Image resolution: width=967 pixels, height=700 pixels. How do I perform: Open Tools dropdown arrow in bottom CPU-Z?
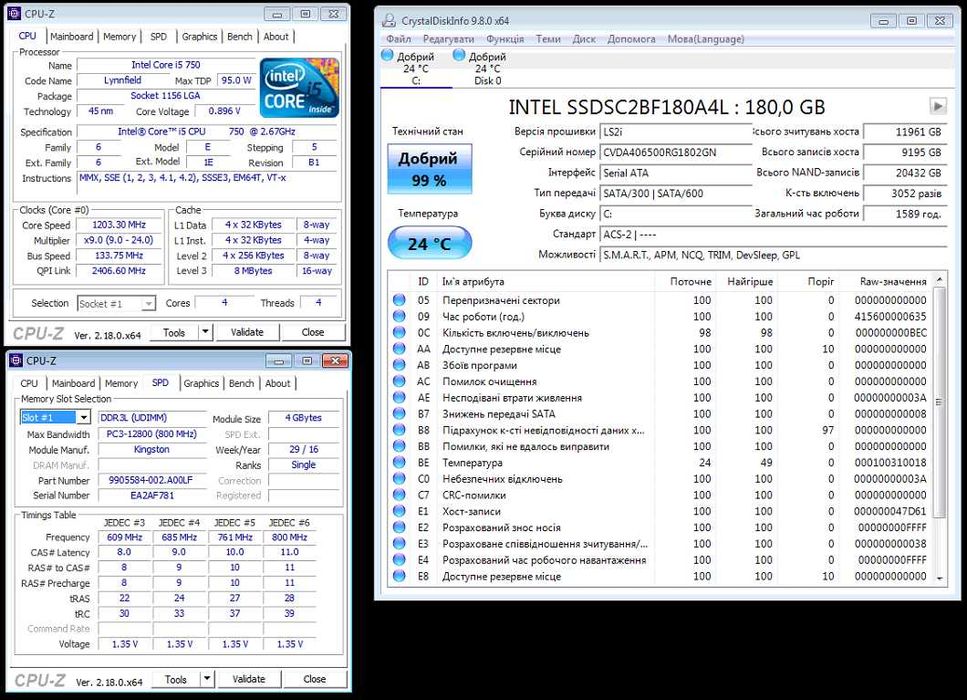click(x=207, y=679)
